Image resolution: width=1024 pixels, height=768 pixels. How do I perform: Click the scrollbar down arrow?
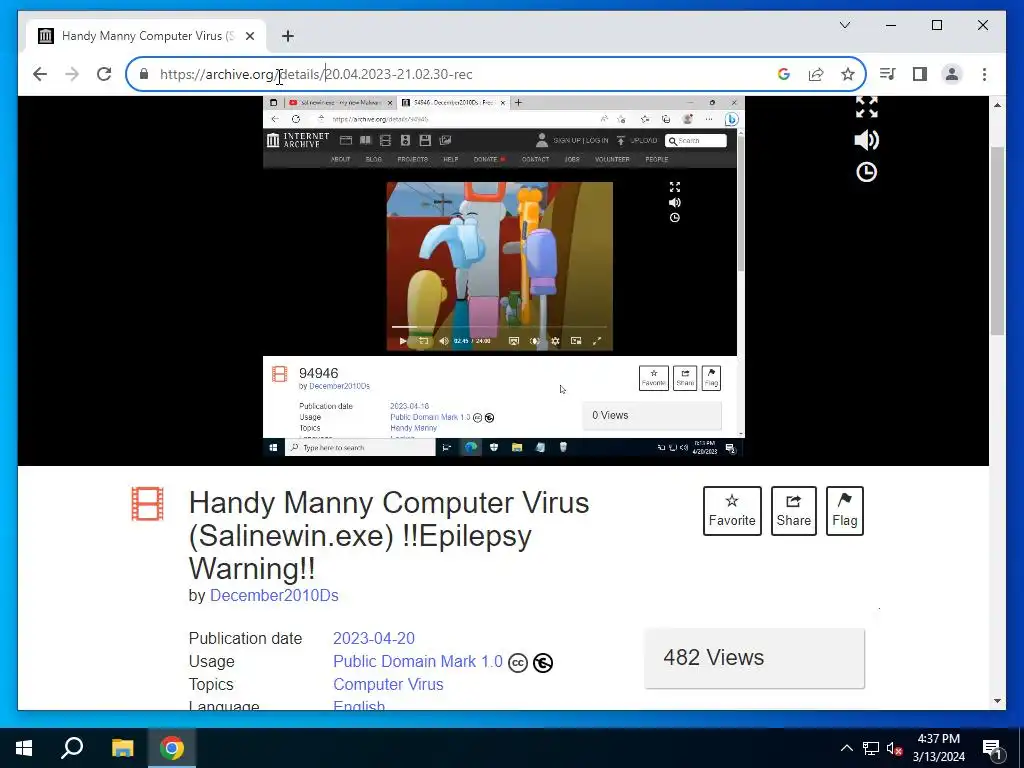tap(997, 701)
